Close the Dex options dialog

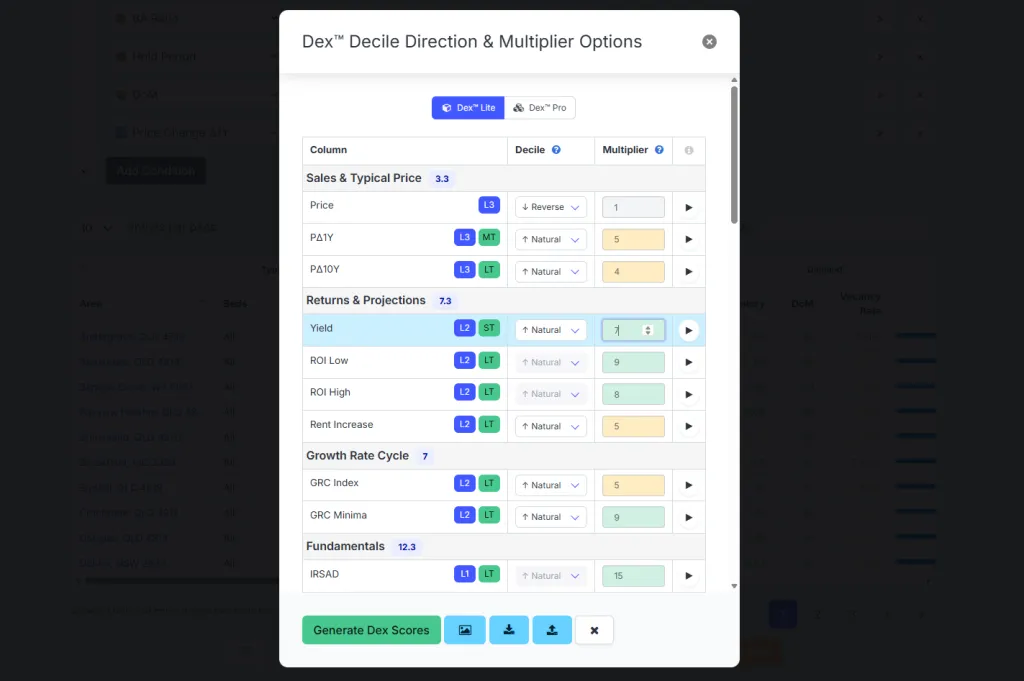tap(709, 42)
